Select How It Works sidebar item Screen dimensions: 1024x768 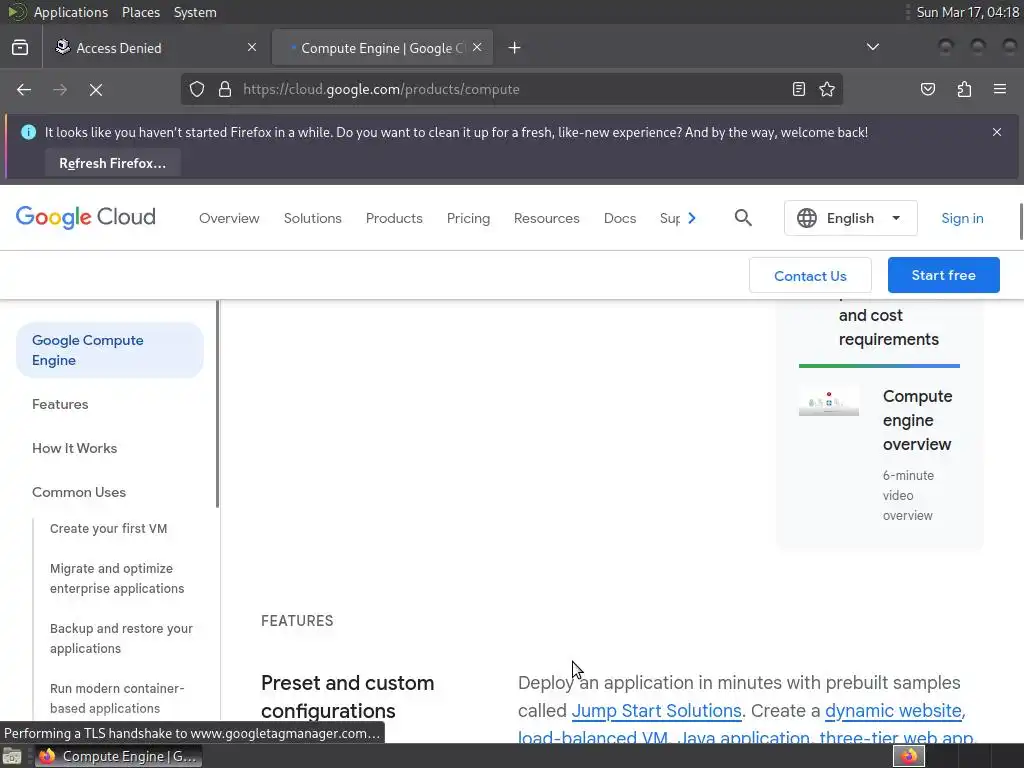74,448
